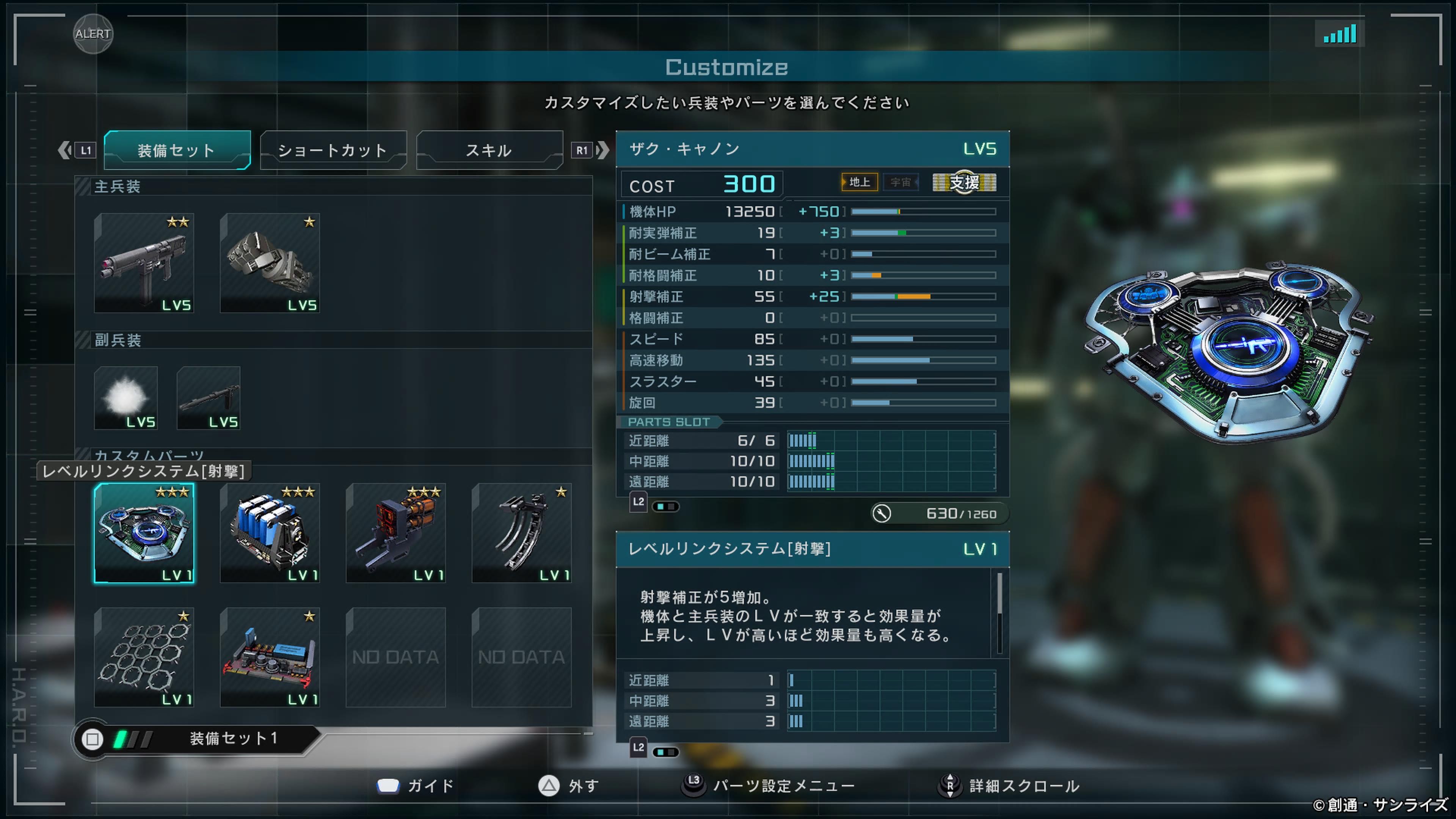Select the fist melee main weapon icon
Image resolution: width=1456 pixels, height=819 pixels.
(270, 263)
